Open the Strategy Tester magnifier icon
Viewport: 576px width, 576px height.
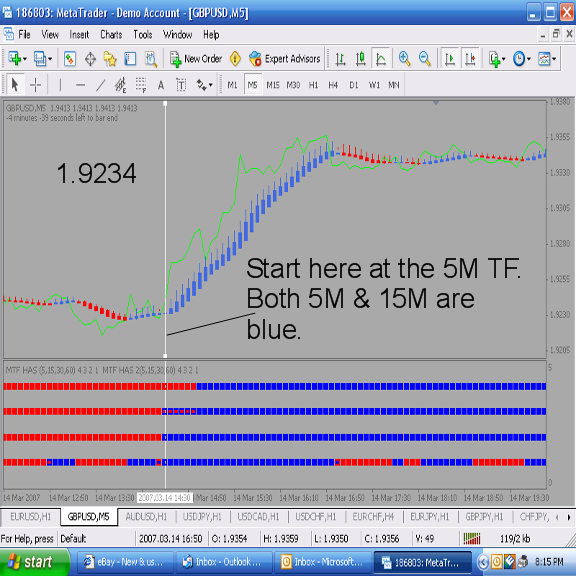[x=151, y=59]
